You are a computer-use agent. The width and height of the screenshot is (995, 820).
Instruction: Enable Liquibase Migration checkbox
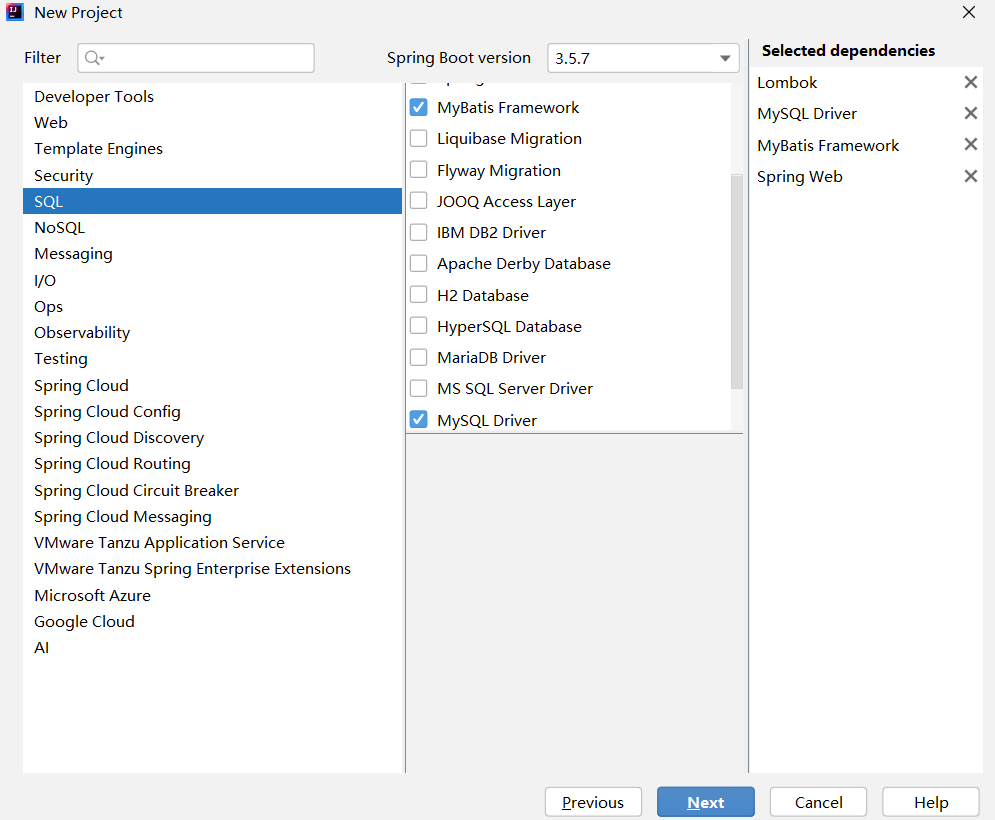pyautogui.click(x=418, y=138)
